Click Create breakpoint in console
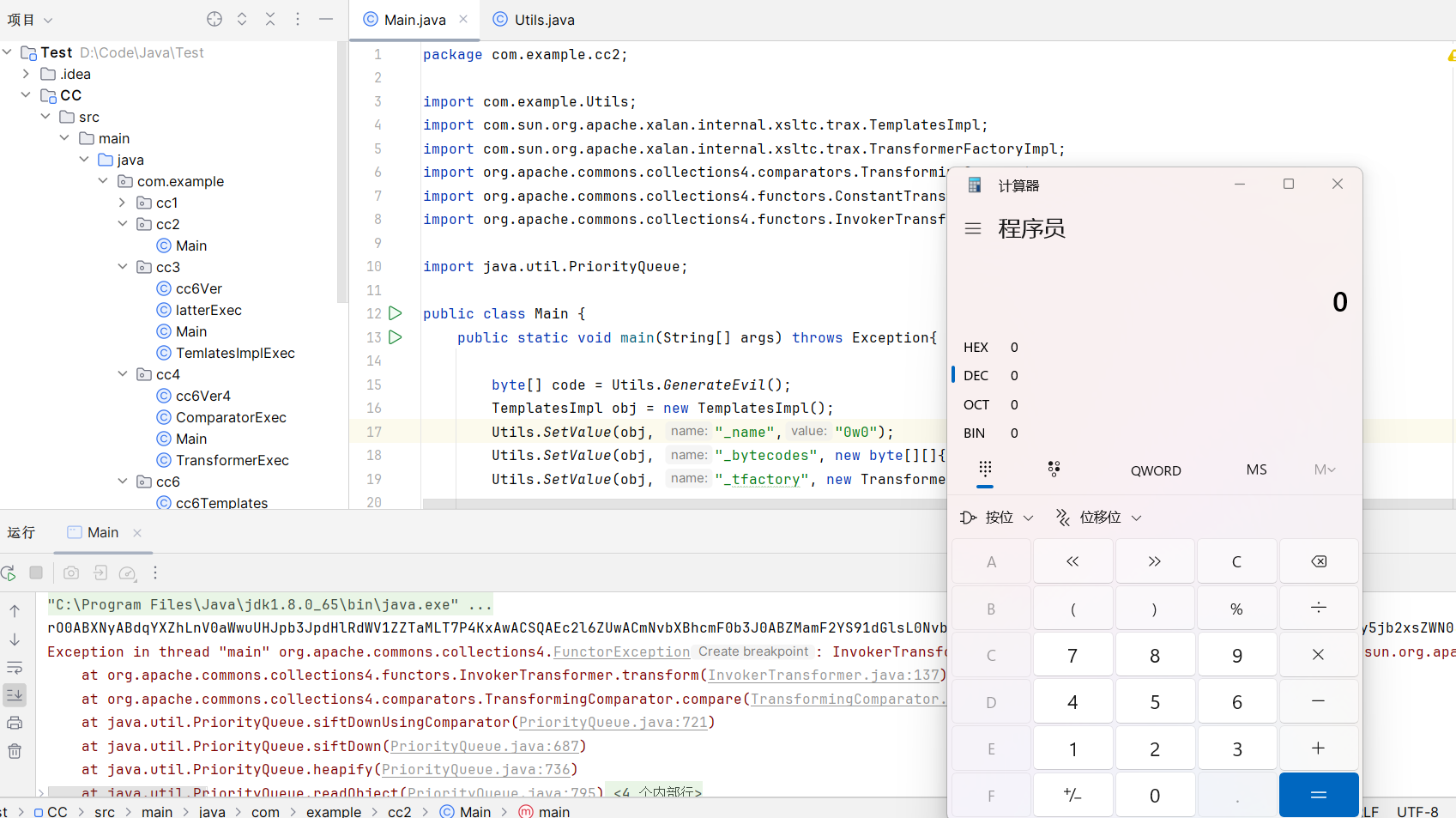This screenshot has height=818, width=1456. [753, 652]
